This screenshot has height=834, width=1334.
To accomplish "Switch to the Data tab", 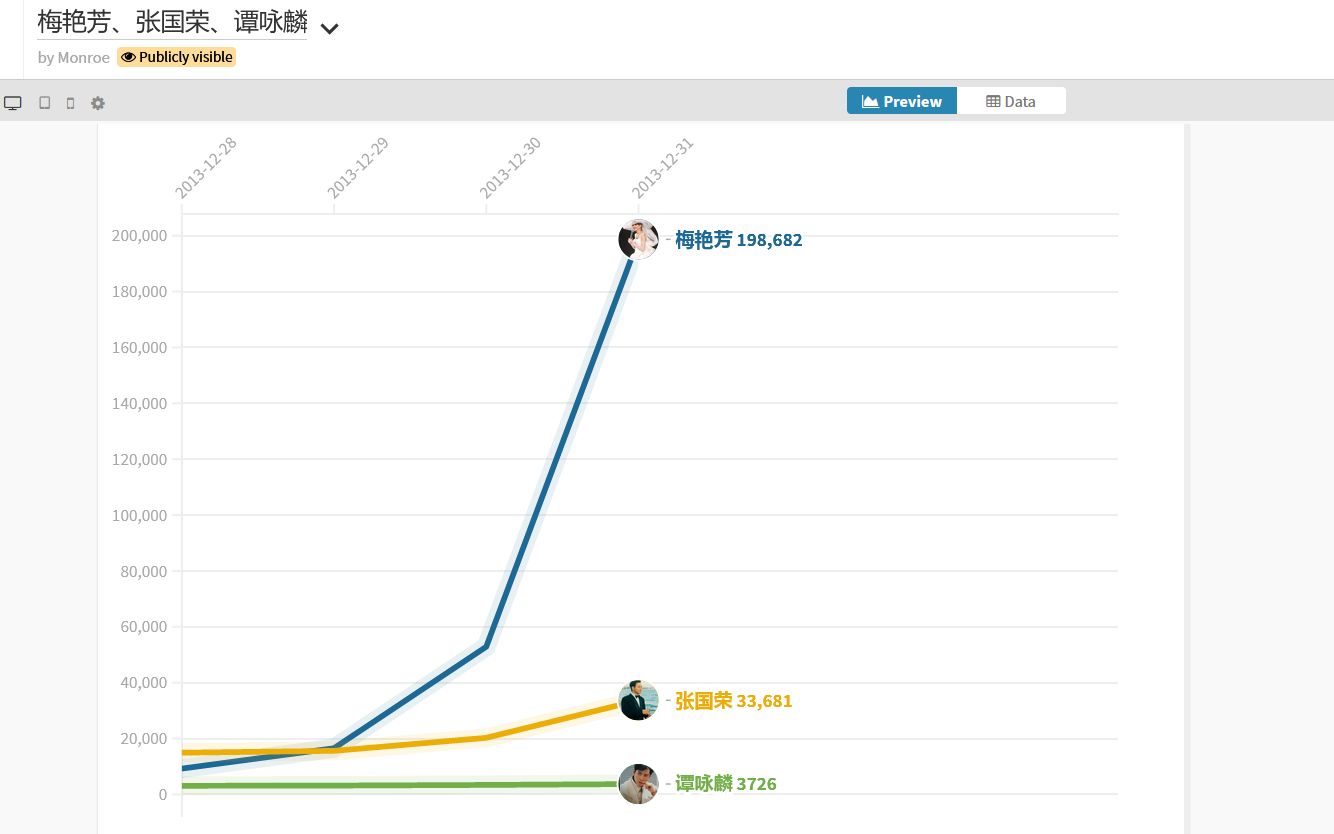I will pyautogui.click(x=1011, y=101).
